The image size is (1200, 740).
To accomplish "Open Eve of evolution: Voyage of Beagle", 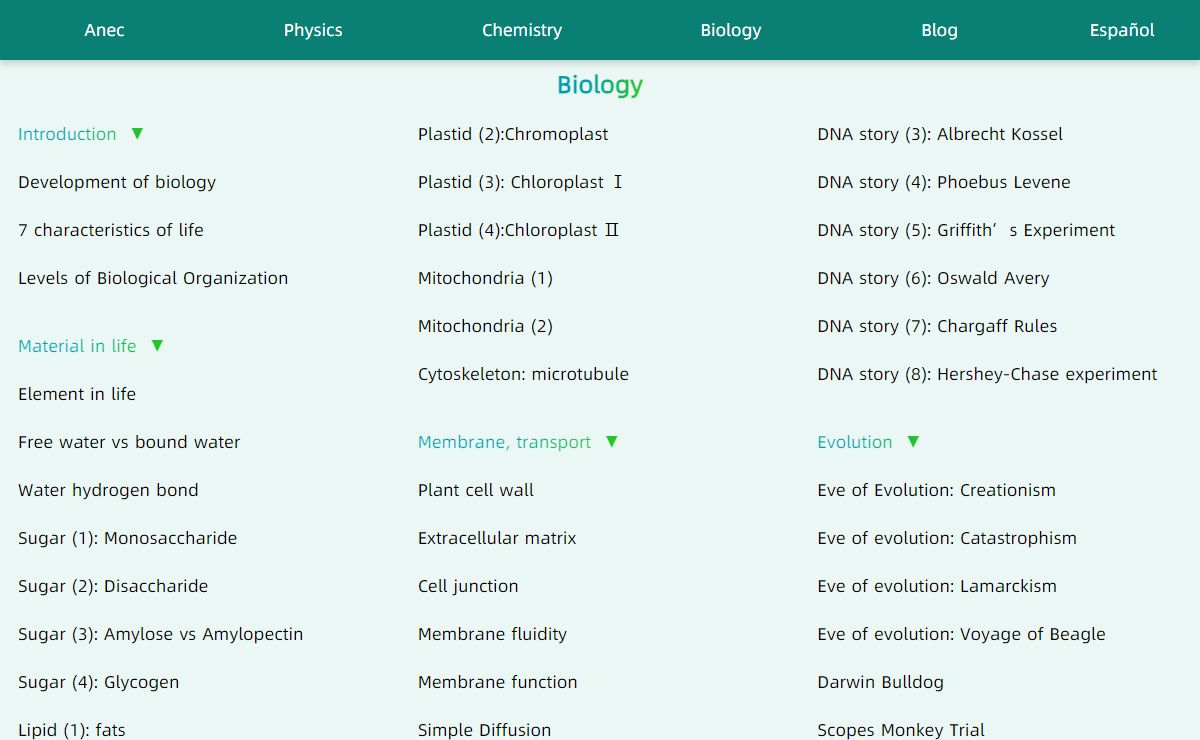I will click(x=961, y=634).
